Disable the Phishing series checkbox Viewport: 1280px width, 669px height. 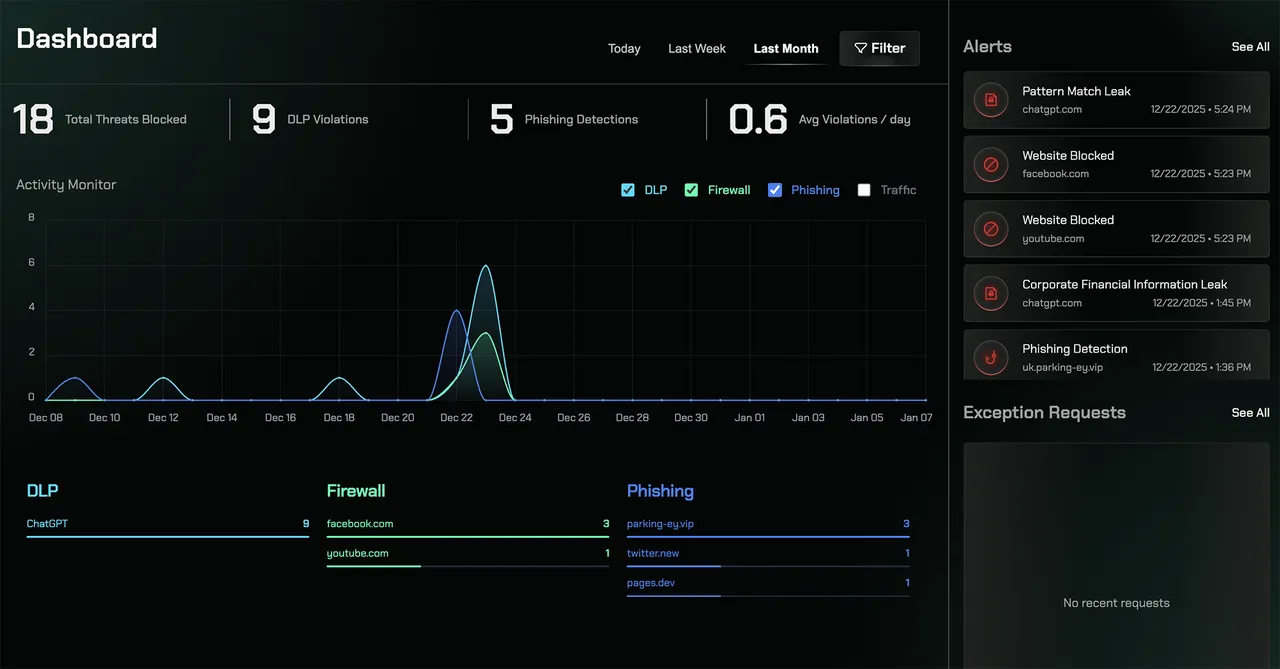775,190
